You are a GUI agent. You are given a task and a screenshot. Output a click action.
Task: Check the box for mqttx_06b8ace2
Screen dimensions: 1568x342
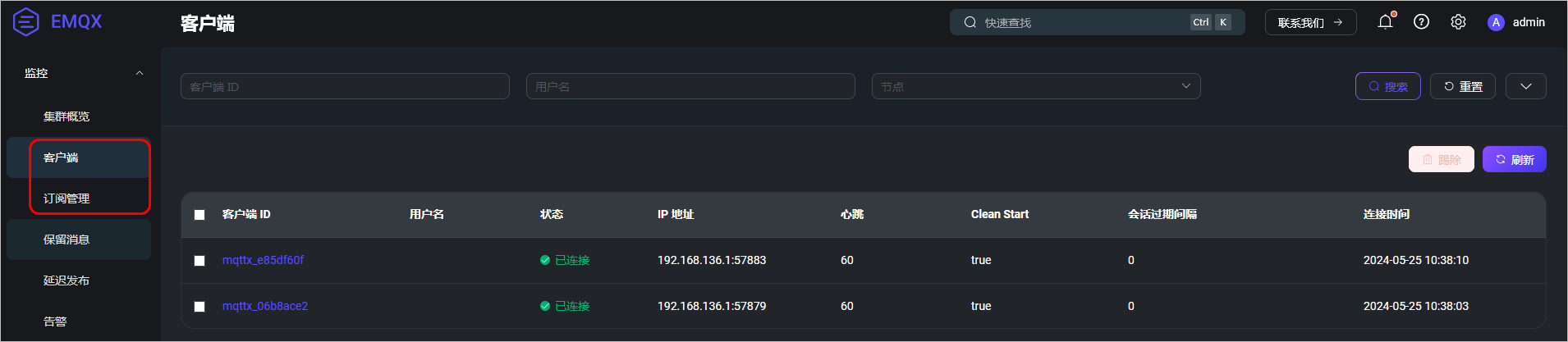[199, 307]
